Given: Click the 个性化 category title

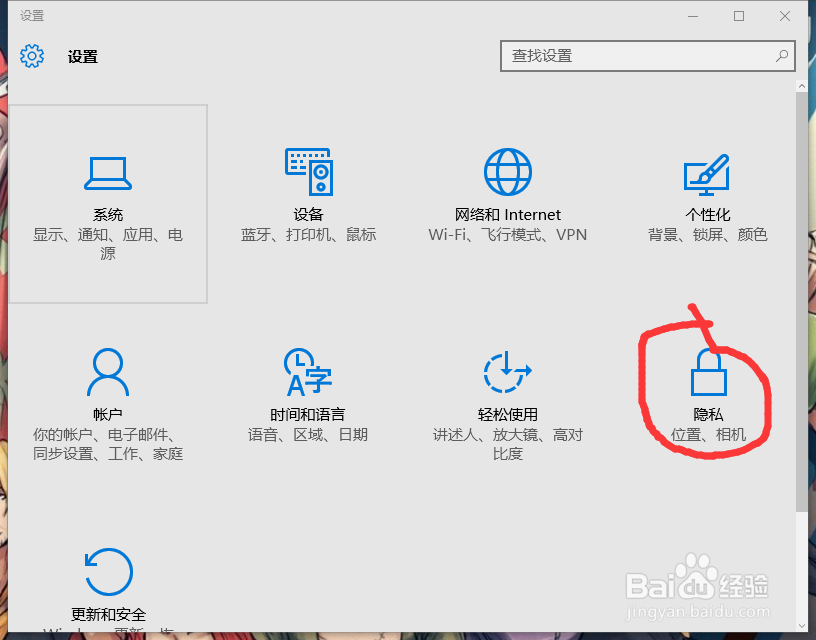Looking at the screenshot, I should pos(707,214).
